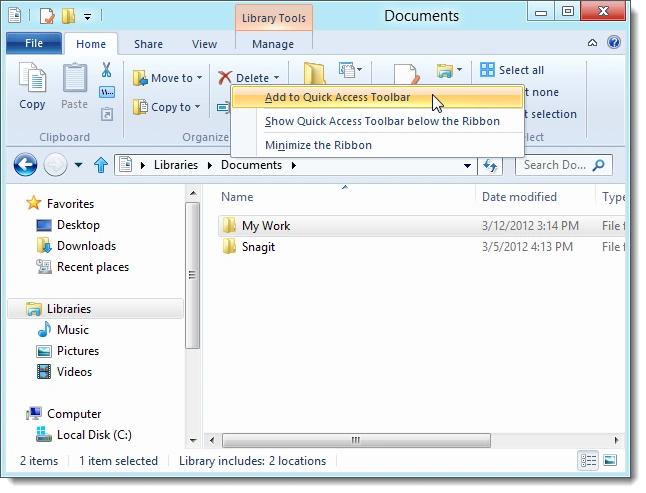
Task: Choose Add to Quick Access Toolbar
Action: point(377,97)
